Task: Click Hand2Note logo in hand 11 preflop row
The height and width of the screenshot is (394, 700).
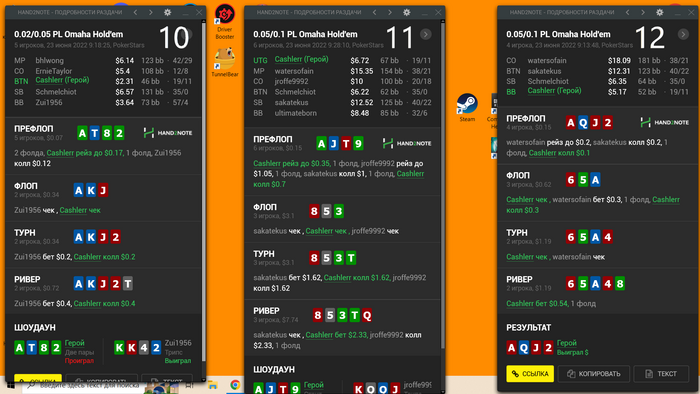Action: tap(407, 143)
